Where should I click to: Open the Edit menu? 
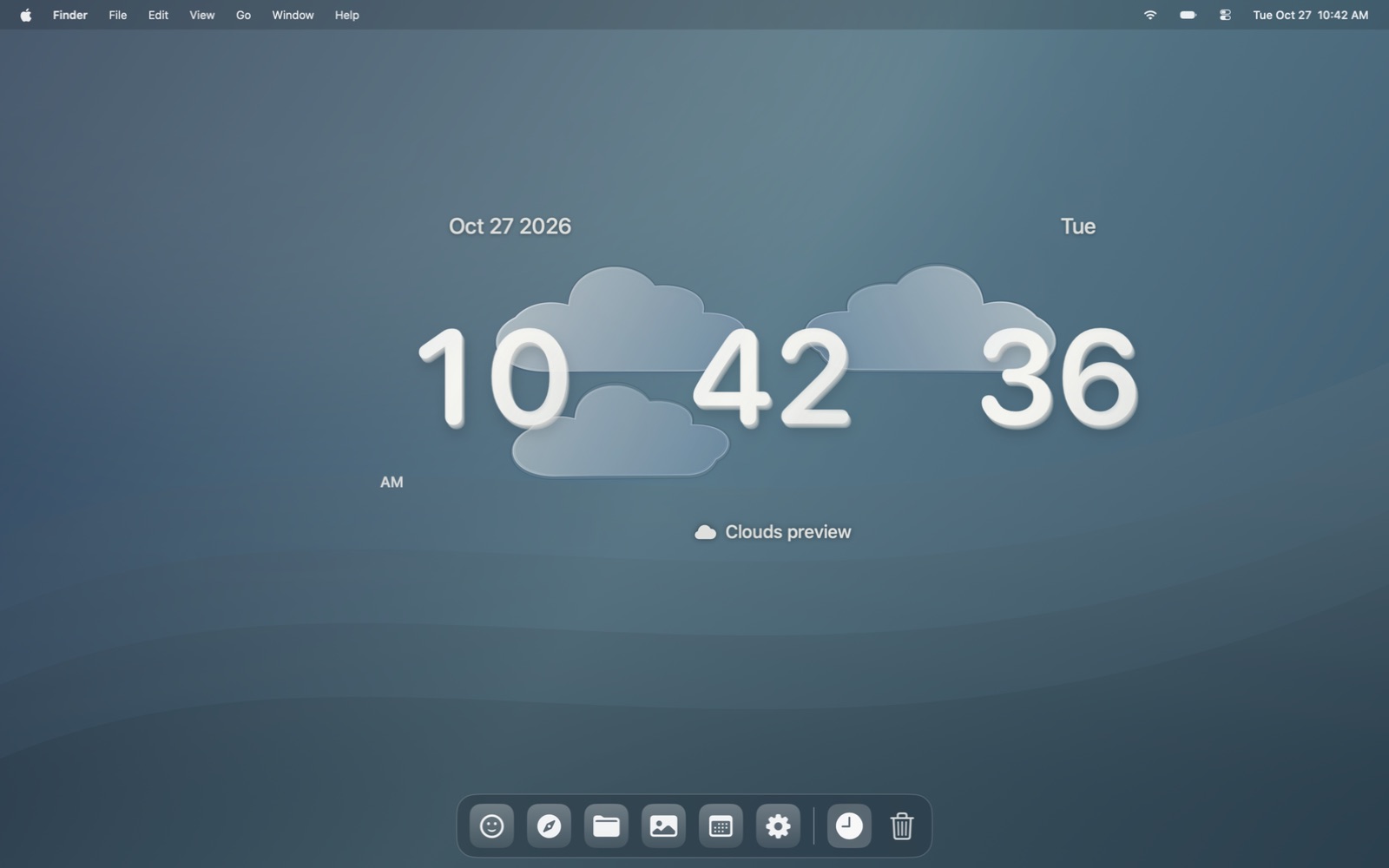[x=158, y=15]
